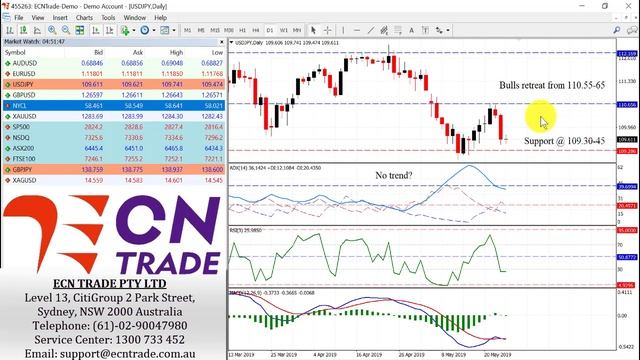The width and height of the screenshot is (640, 360).
Task: Click the Symbol column header
Action: pyautogui.click(x=16, y=53)
